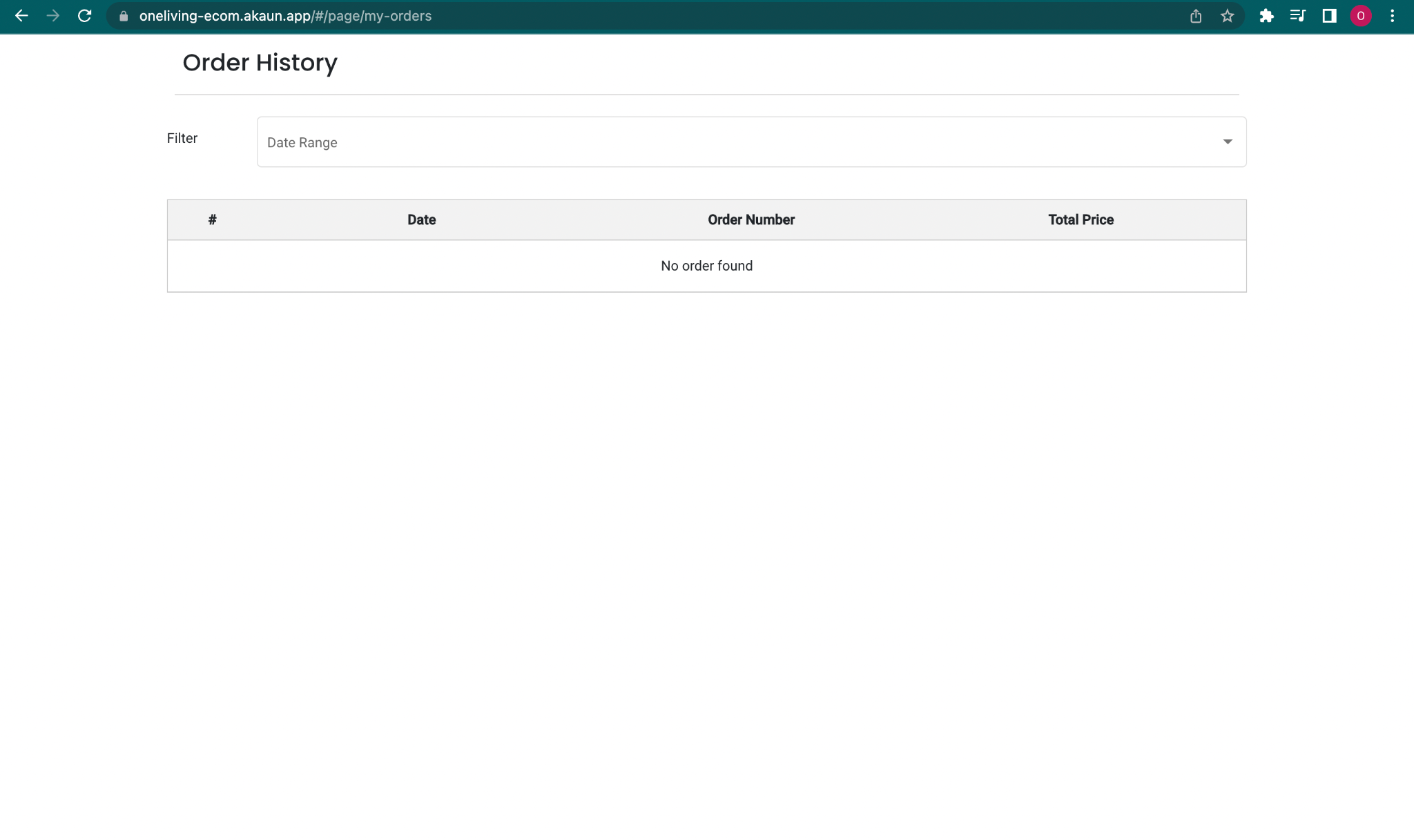Click the Total Price column header
The image size is (1414, 840).
(1081, 220)
